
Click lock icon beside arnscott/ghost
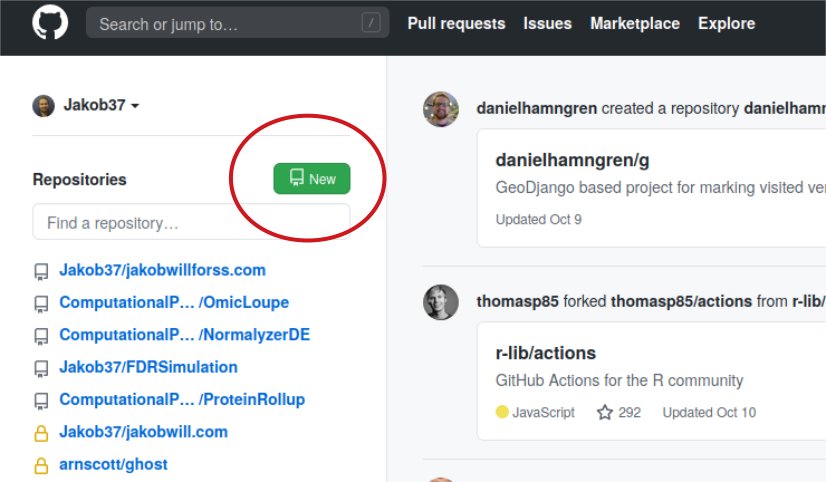(41, 466)
